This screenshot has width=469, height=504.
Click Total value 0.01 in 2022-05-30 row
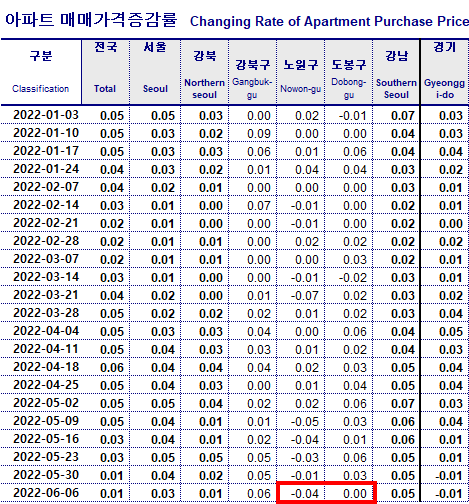click(112, 476)
